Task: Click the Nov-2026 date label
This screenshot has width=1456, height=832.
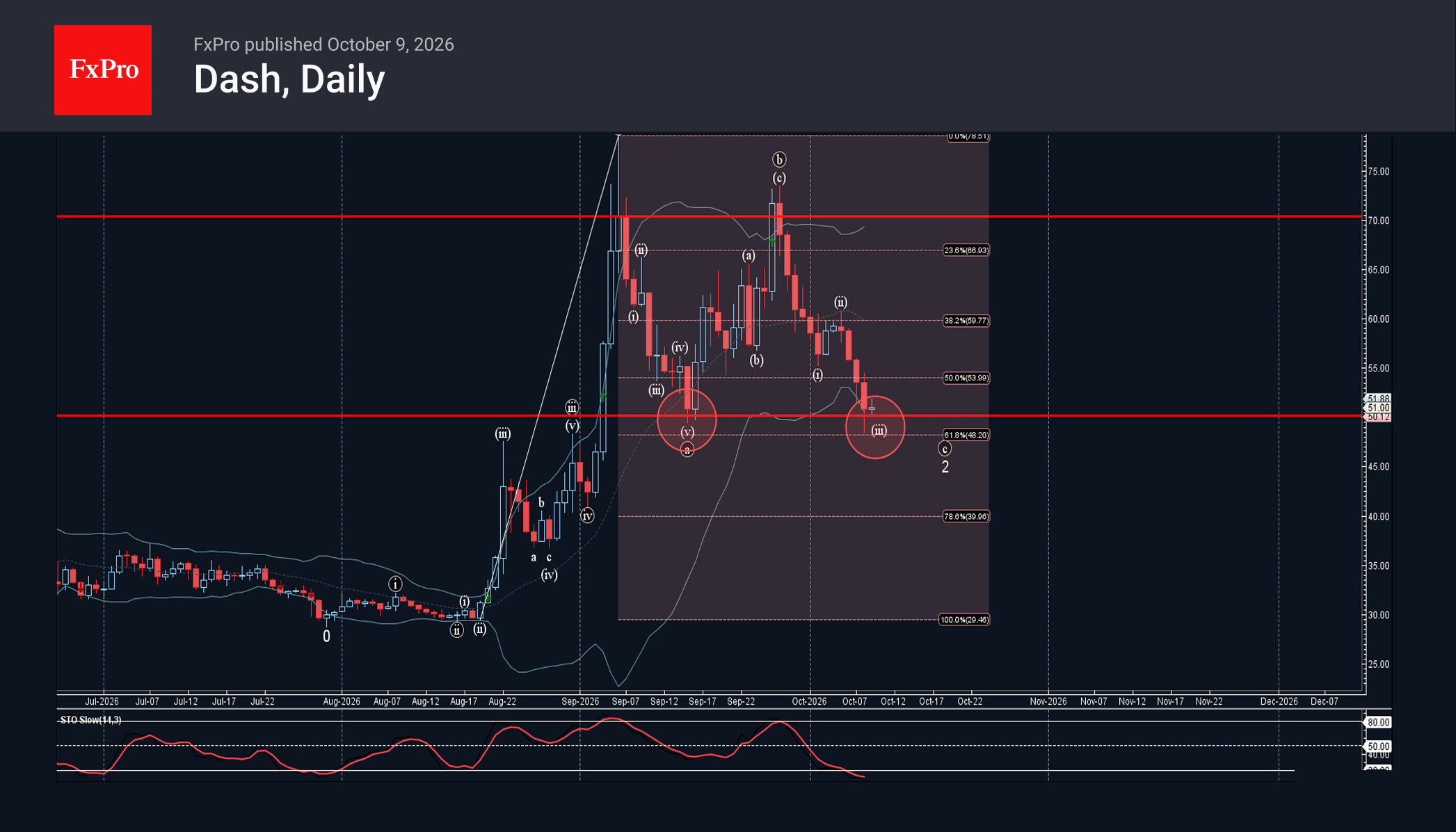Action: 1048,702
